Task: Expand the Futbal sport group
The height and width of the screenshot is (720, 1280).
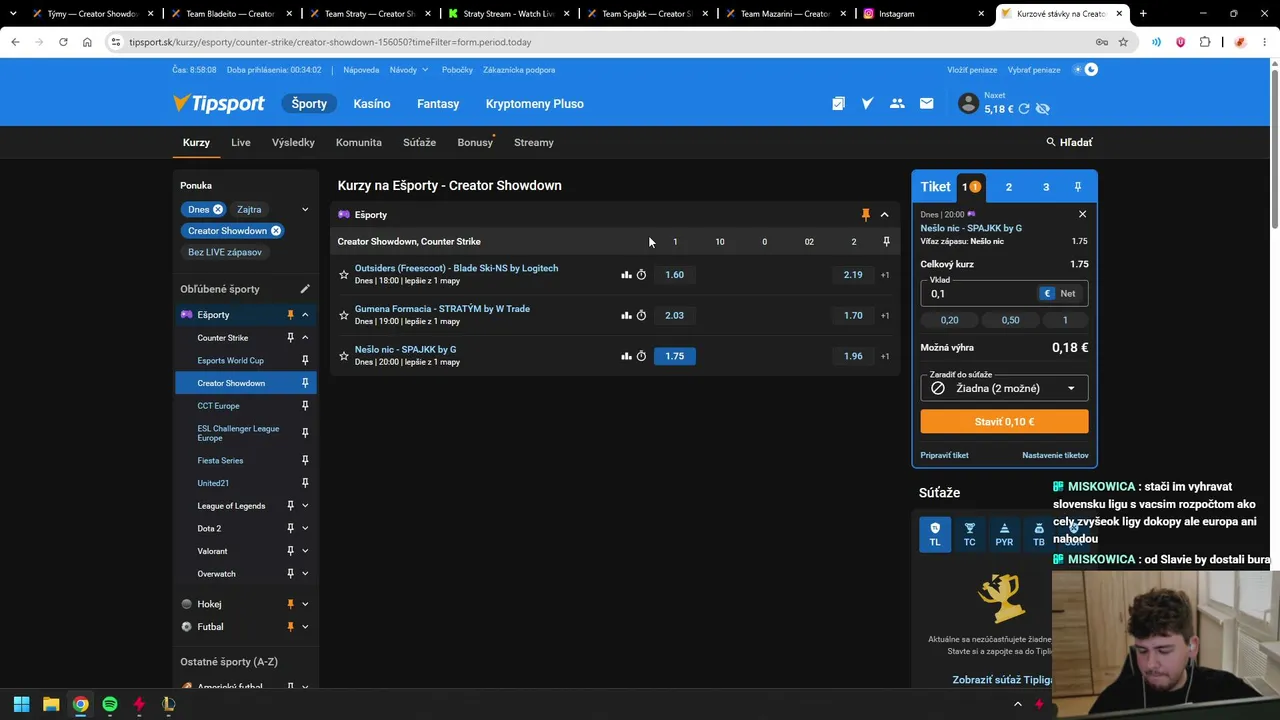Action: (x=305, y=627)
